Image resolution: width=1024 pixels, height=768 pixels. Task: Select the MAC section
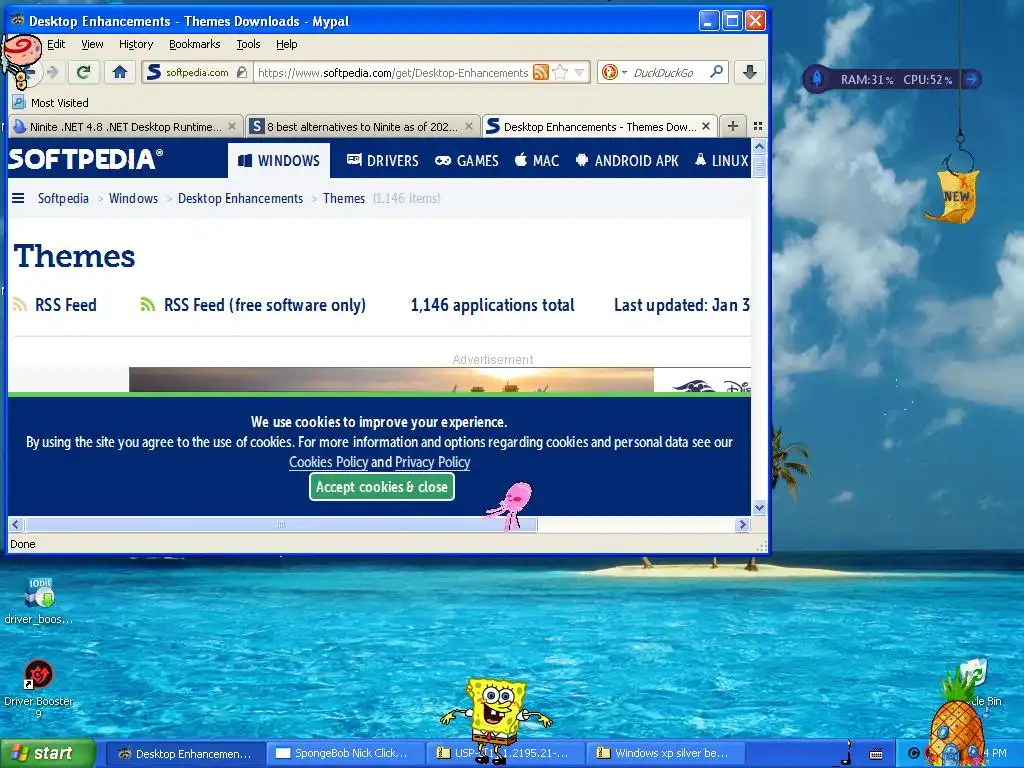537,161
